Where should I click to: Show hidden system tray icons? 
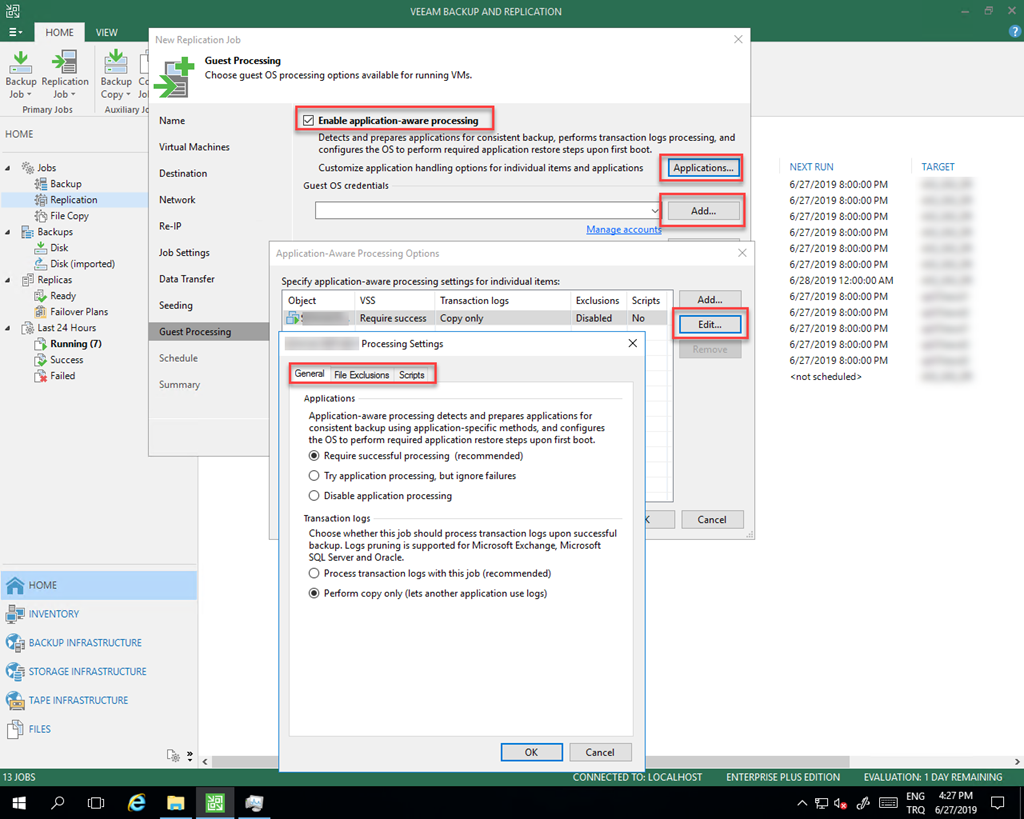pos(802,803)
